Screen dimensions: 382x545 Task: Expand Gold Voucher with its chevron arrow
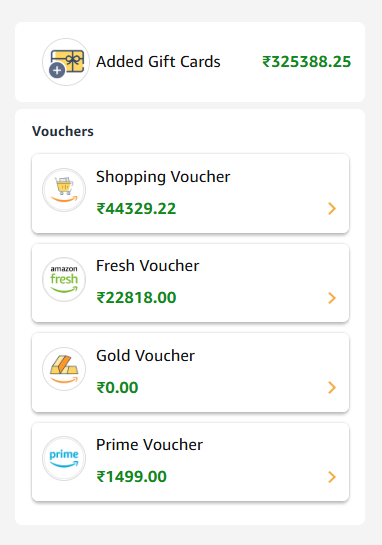click(332, 388)
